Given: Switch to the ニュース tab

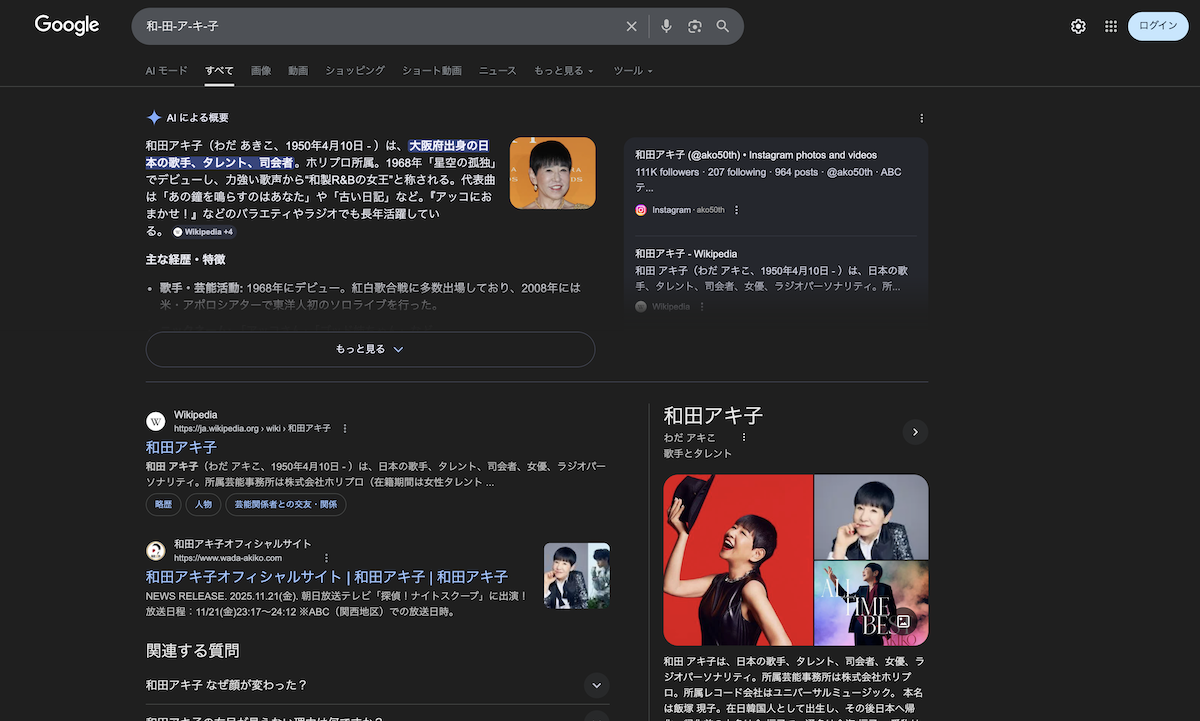Looking at the screenshot, I should coord(497,71).
